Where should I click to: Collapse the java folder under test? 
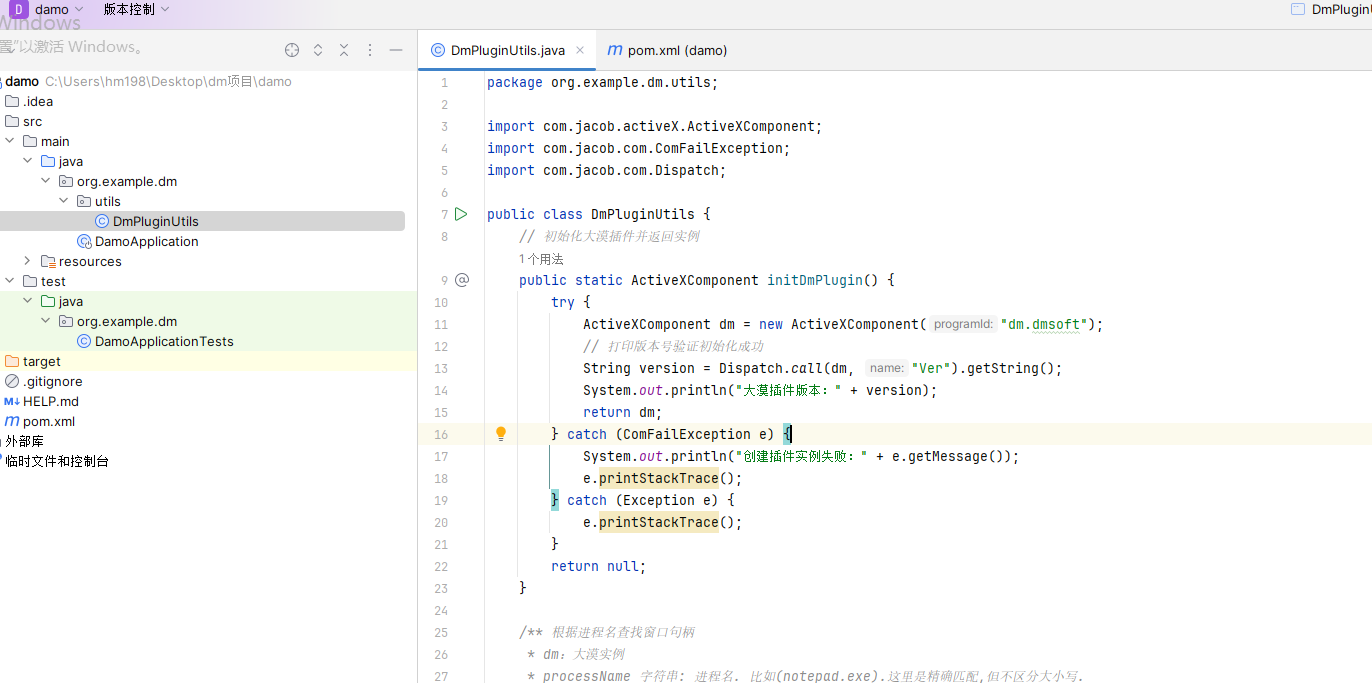coord(28,301)
